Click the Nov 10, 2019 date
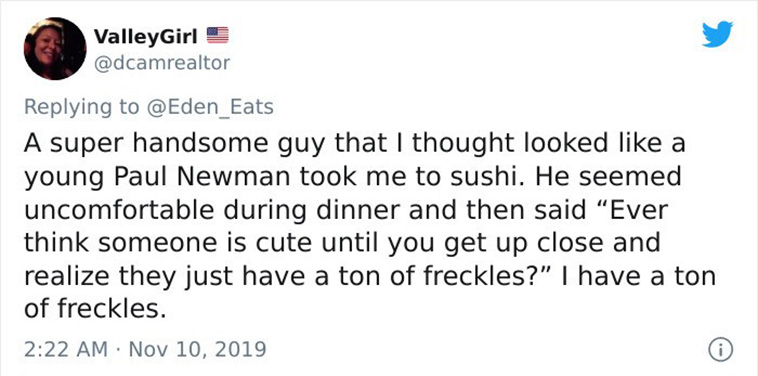The height and width of the screenshot is (376, 758). pos(198,348)
